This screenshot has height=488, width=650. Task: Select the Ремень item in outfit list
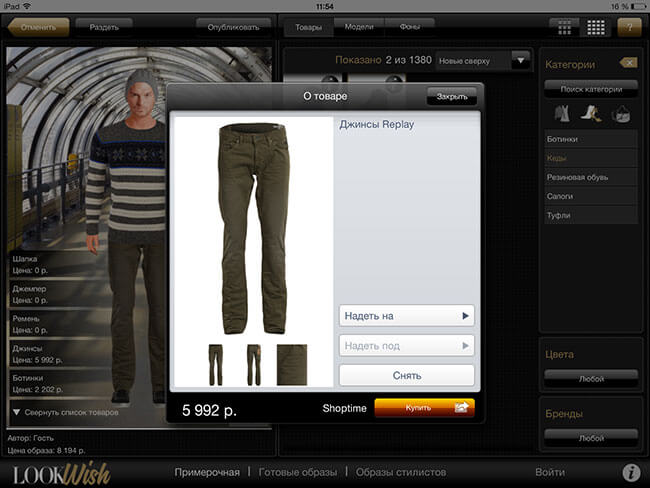click(58, 324)
